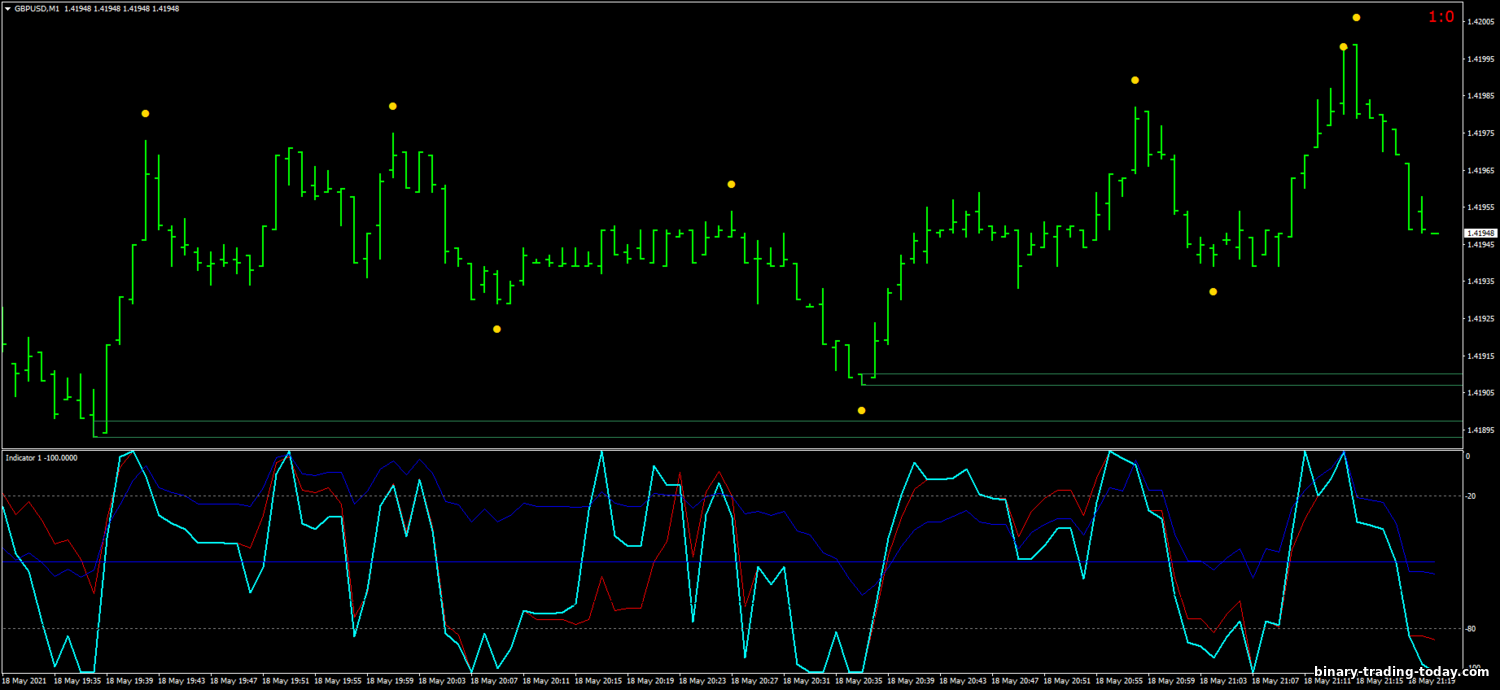Click yellow dot above the 20:55 swing high
1500x690 pixels.
click(1135, 80)
